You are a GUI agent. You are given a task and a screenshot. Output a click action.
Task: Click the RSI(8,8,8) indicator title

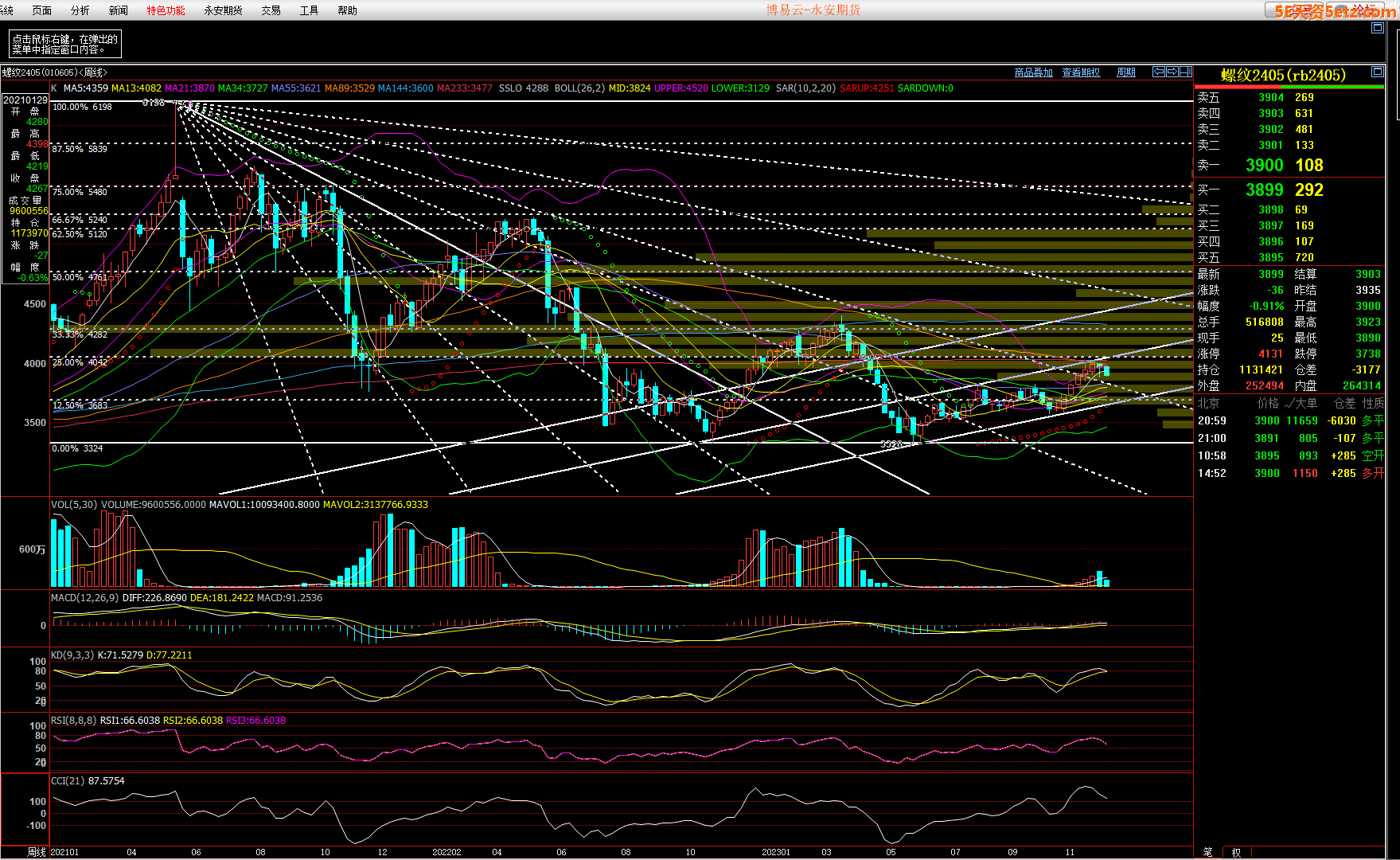pos(73,720)
